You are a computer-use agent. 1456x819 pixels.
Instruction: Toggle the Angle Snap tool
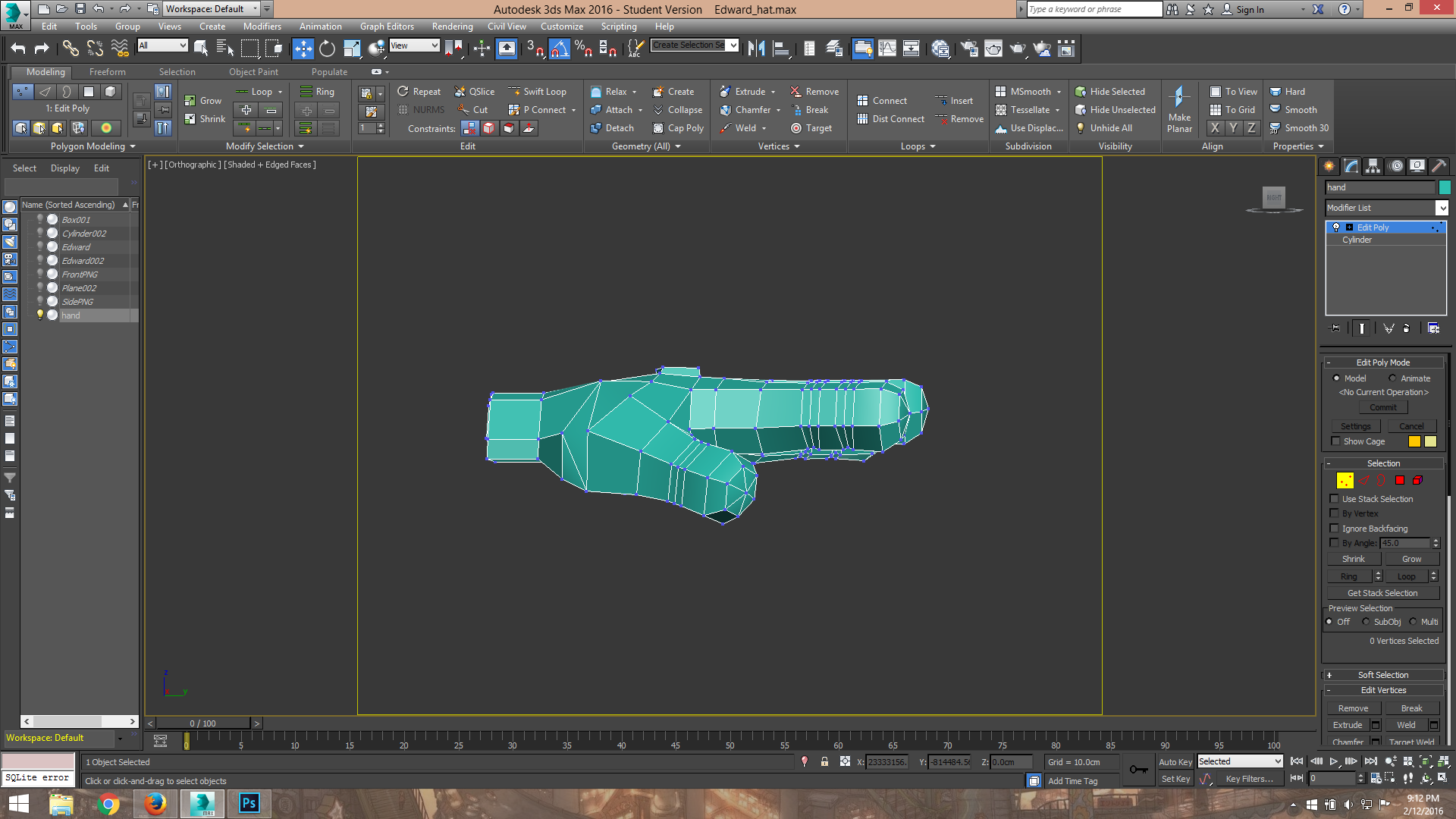tap(559, 49)
